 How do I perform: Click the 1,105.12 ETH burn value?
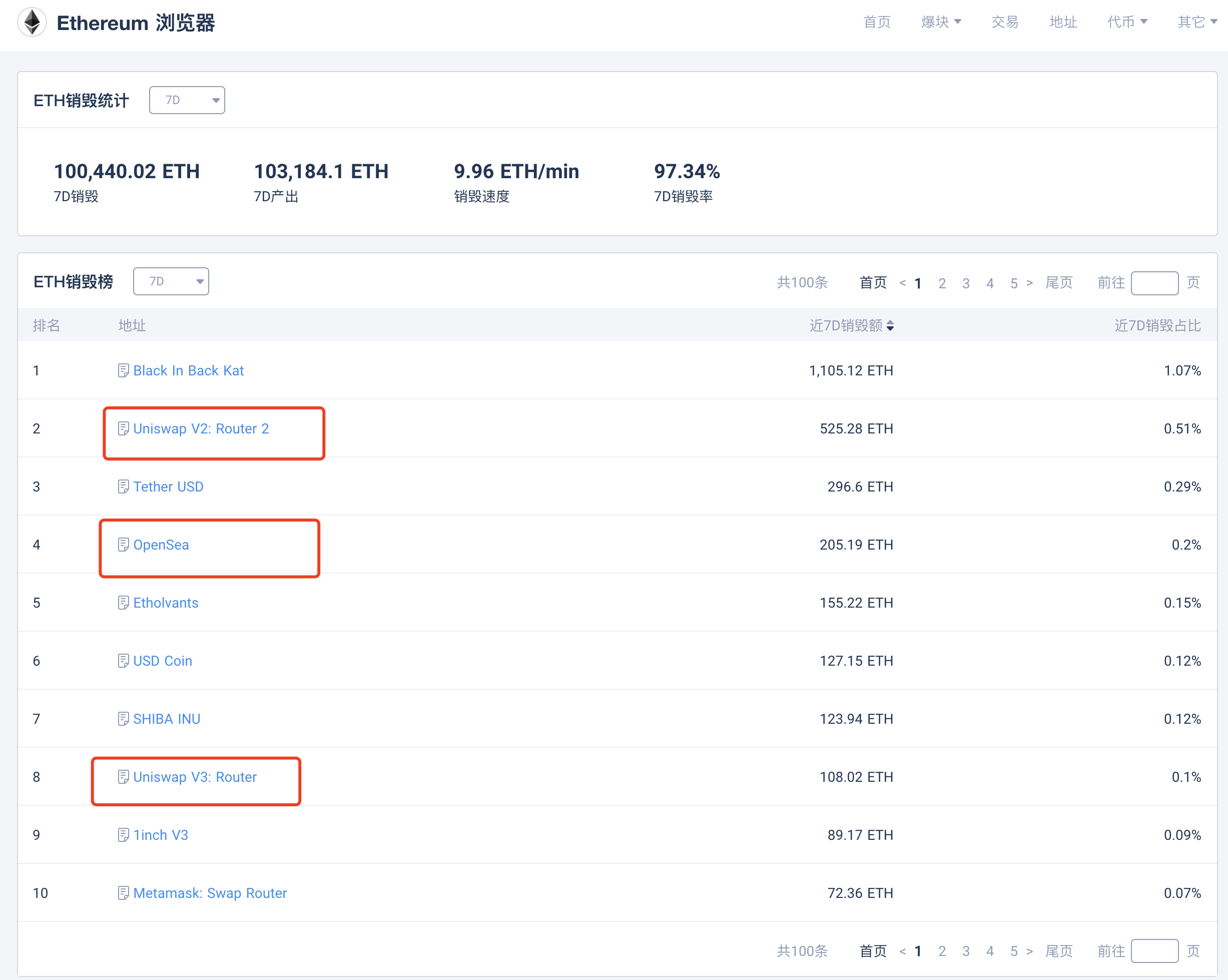[x=851, y=371]
